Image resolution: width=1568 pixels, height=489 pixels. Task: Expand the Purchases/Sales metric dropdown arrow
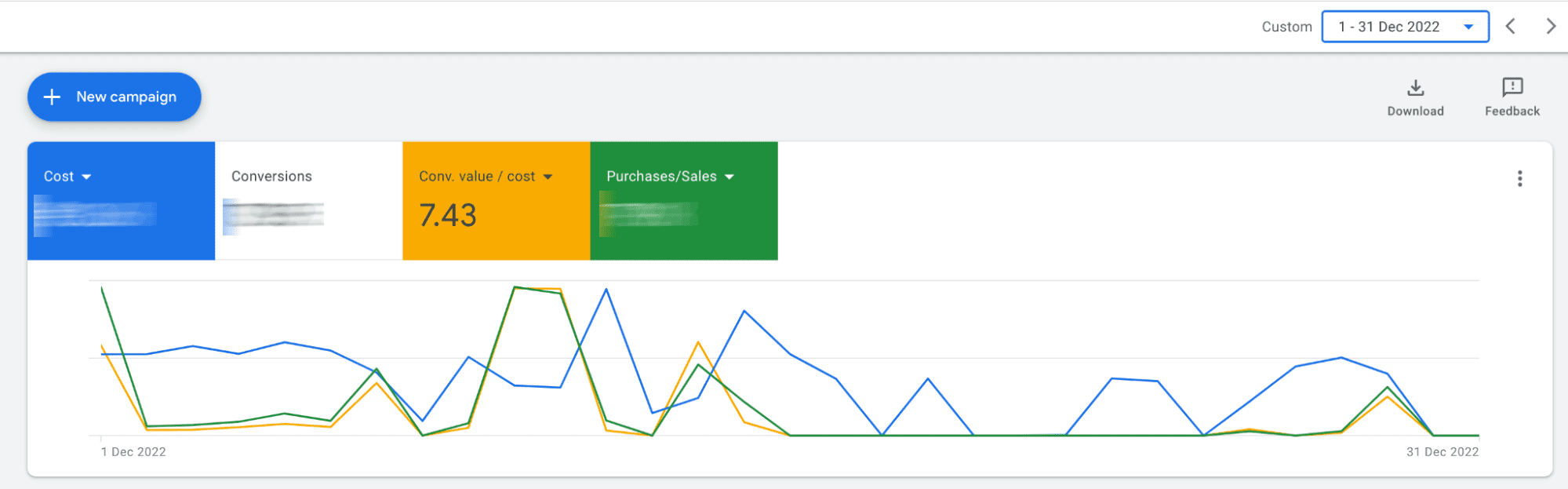(729, 177)
